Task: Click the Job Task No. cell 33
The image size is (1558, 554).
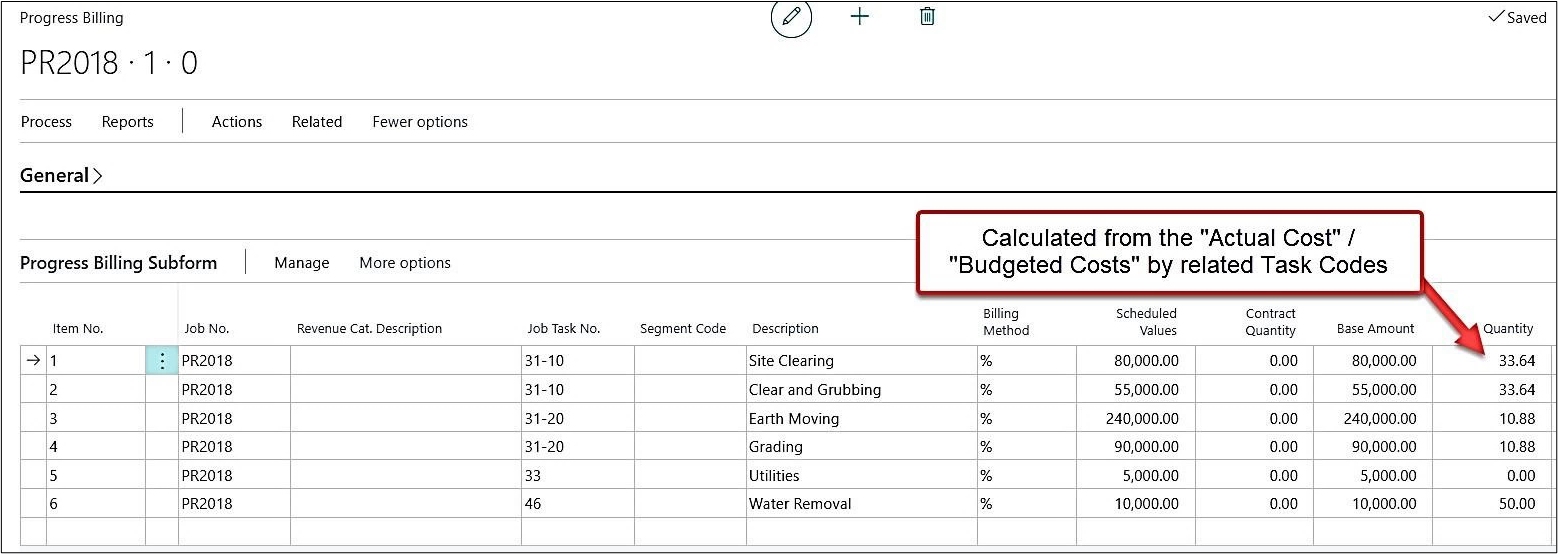Action: pyautogui.click(x=576, y=476)
